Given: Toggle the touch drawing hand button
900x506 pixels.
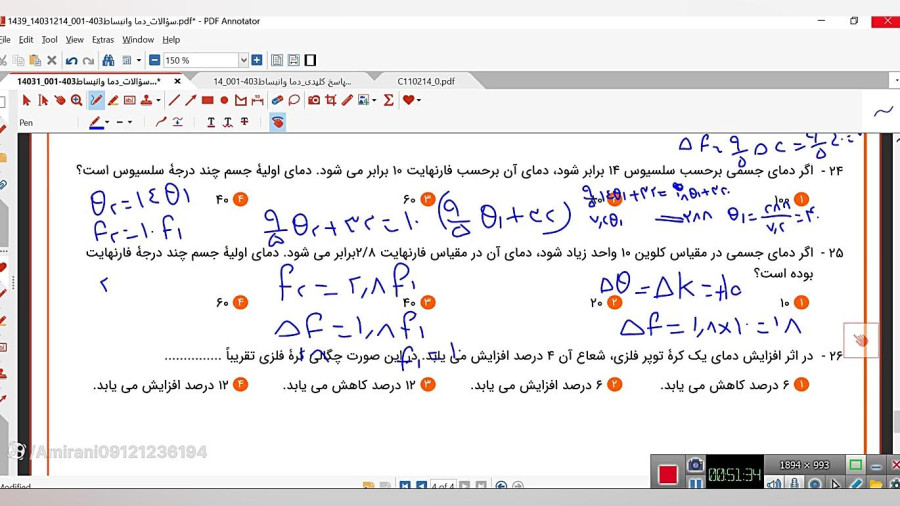Looking at the screenshot, I should click(277, 122).
